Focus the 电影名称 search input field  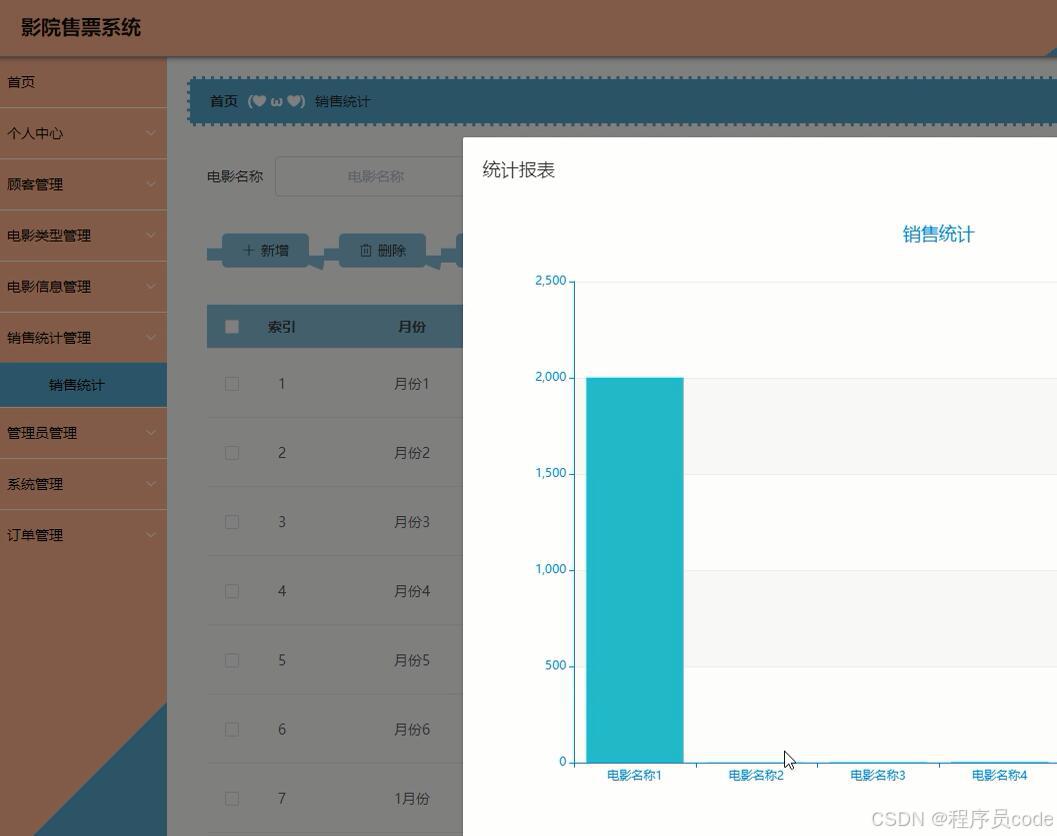point(369,177)
